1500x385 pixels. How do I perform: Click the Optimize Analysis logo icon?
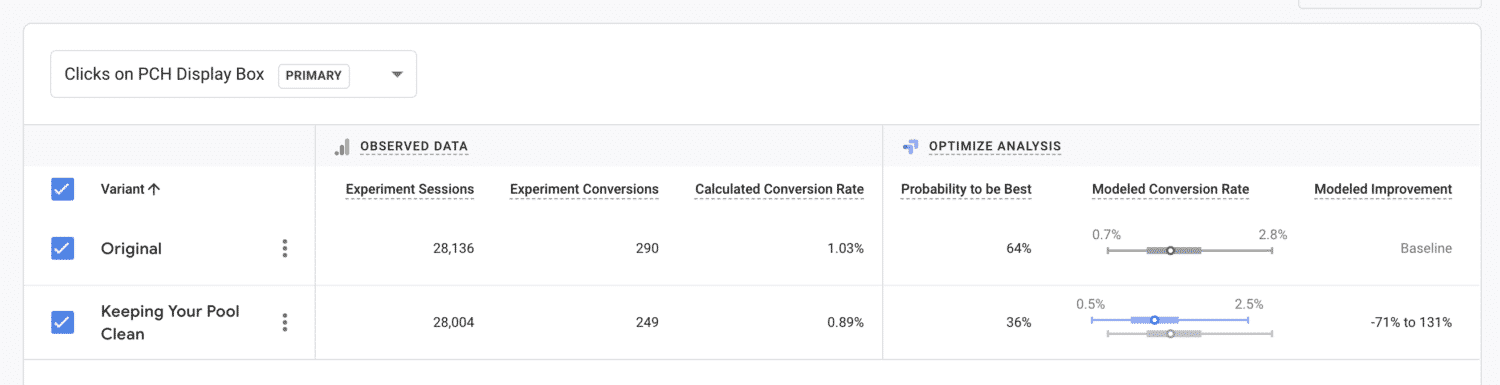click(910, 146)
